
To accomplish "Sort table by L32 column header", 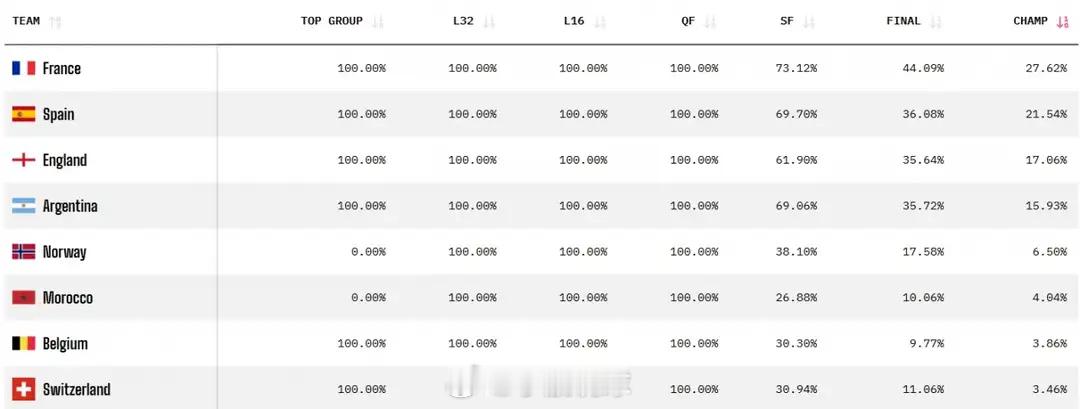I will click(x=463, y=21).
